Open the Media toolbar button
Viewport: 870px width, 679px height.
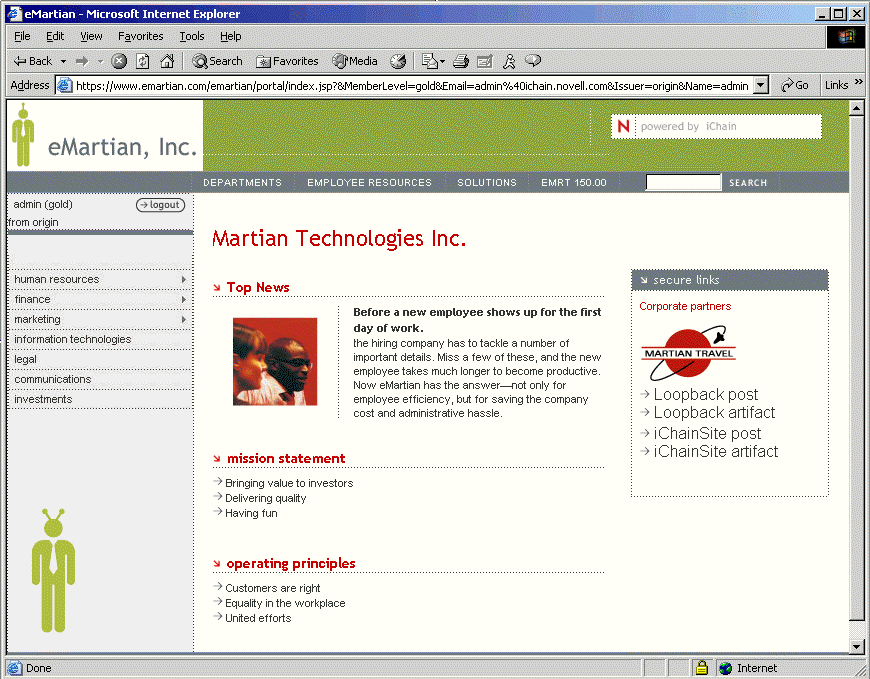pyautogui.click(x=355, y=61)
